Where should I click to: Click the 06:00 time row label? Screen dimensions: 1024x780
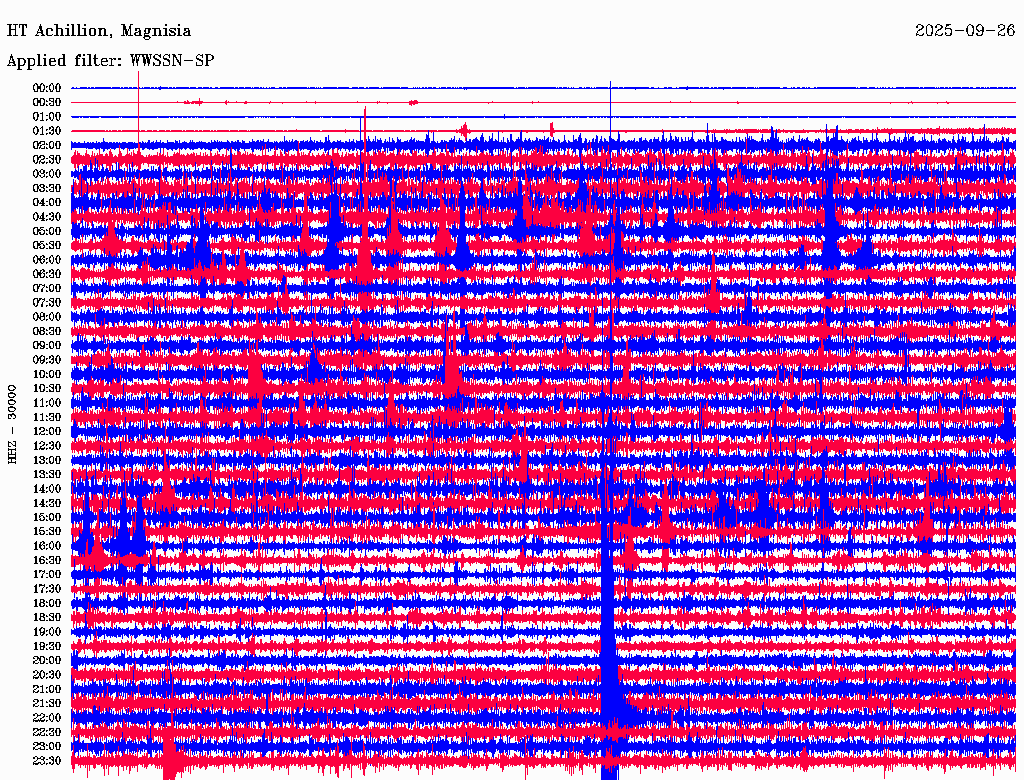pyautogui.click(x=47, y=259)
